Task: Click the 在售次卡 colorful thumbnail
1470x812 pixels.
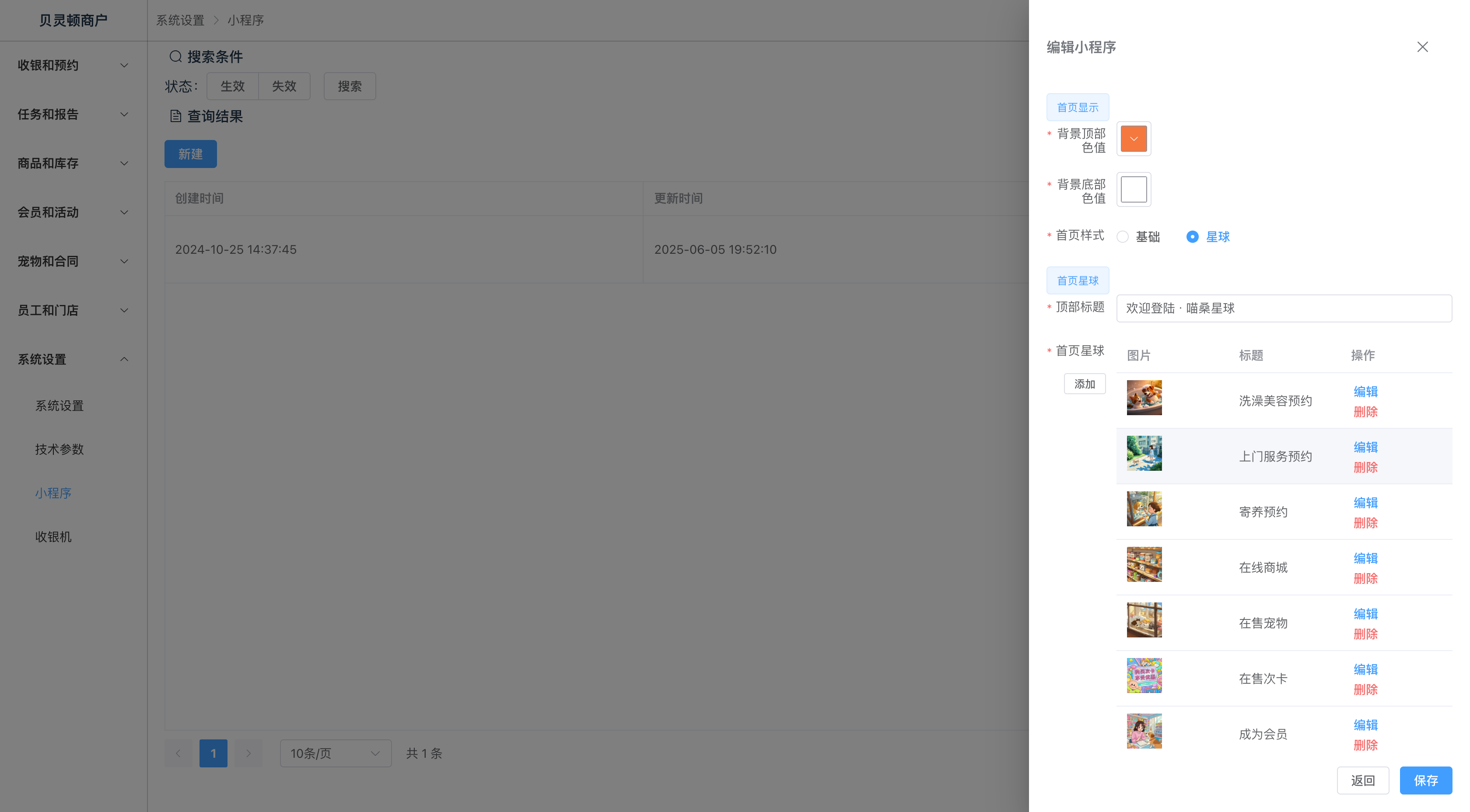Action: 1144,675
